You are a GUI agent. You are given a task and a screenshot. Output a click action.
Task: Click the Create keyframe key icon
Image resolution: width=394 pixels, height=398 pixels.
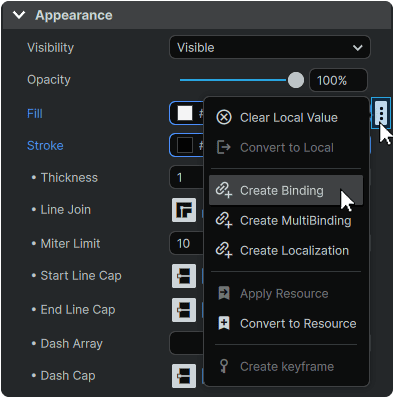click(x=224, y=366)
